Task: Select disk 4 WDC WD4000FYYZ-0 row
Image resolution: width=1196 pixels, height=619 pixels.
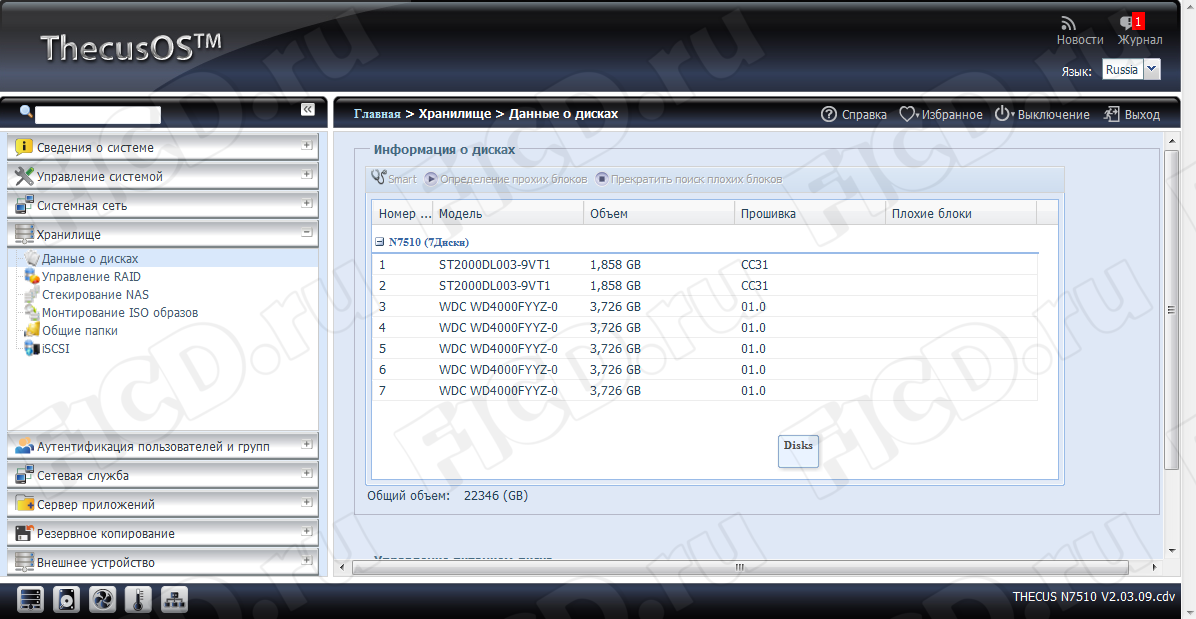Action: pyautogui.click(x=705, y=328)
